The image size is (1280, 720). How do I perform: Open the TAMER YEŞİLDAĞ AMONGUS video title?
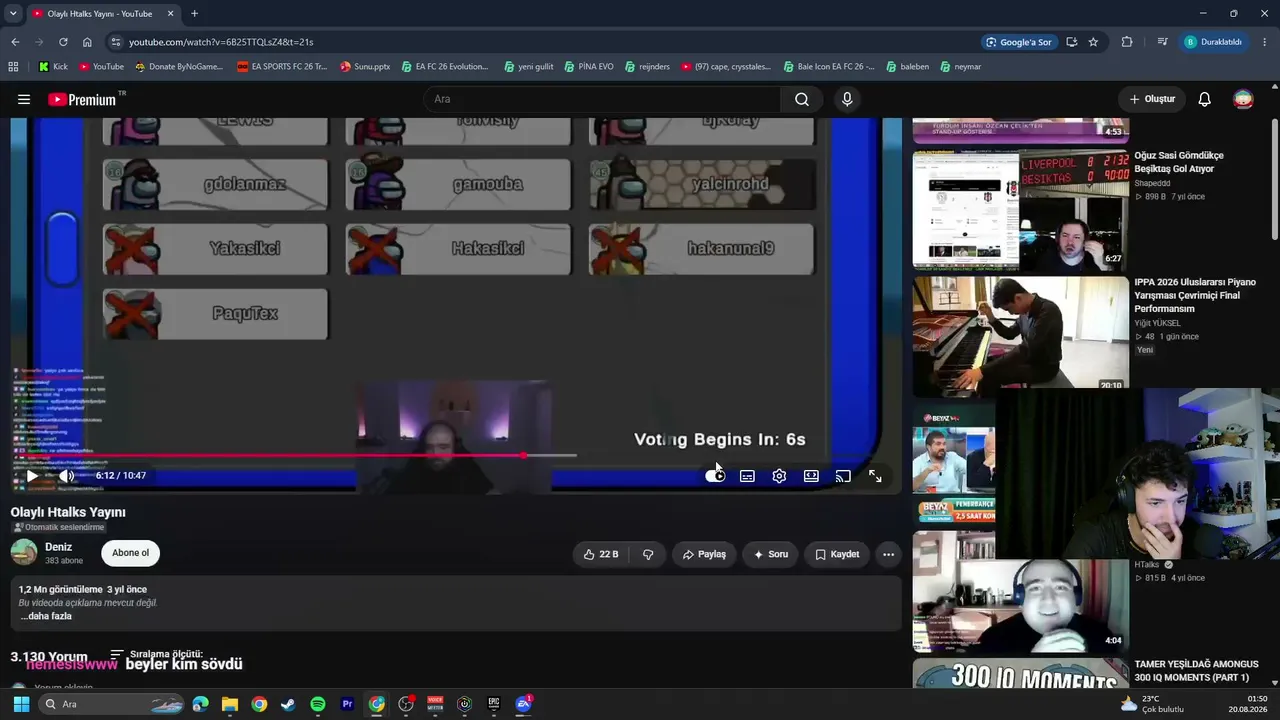(x=1196, y=671)
